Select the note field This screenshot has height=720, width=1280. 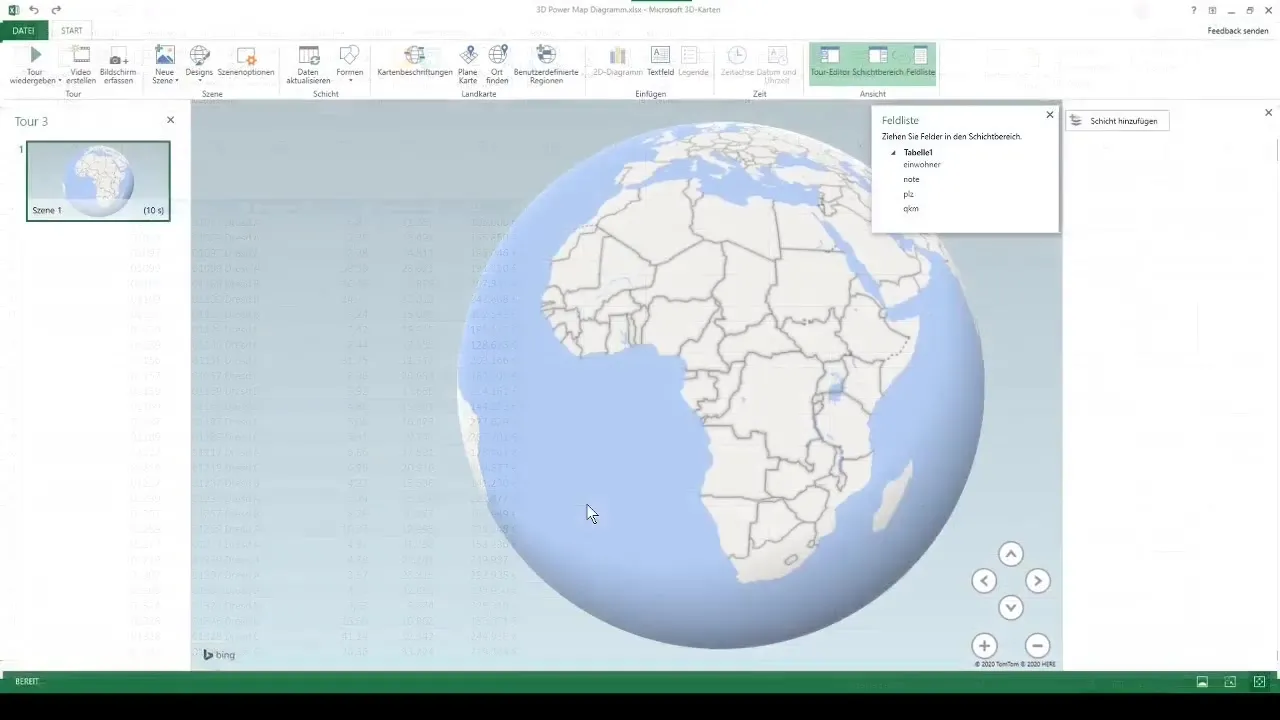click(x=911, y=179)
